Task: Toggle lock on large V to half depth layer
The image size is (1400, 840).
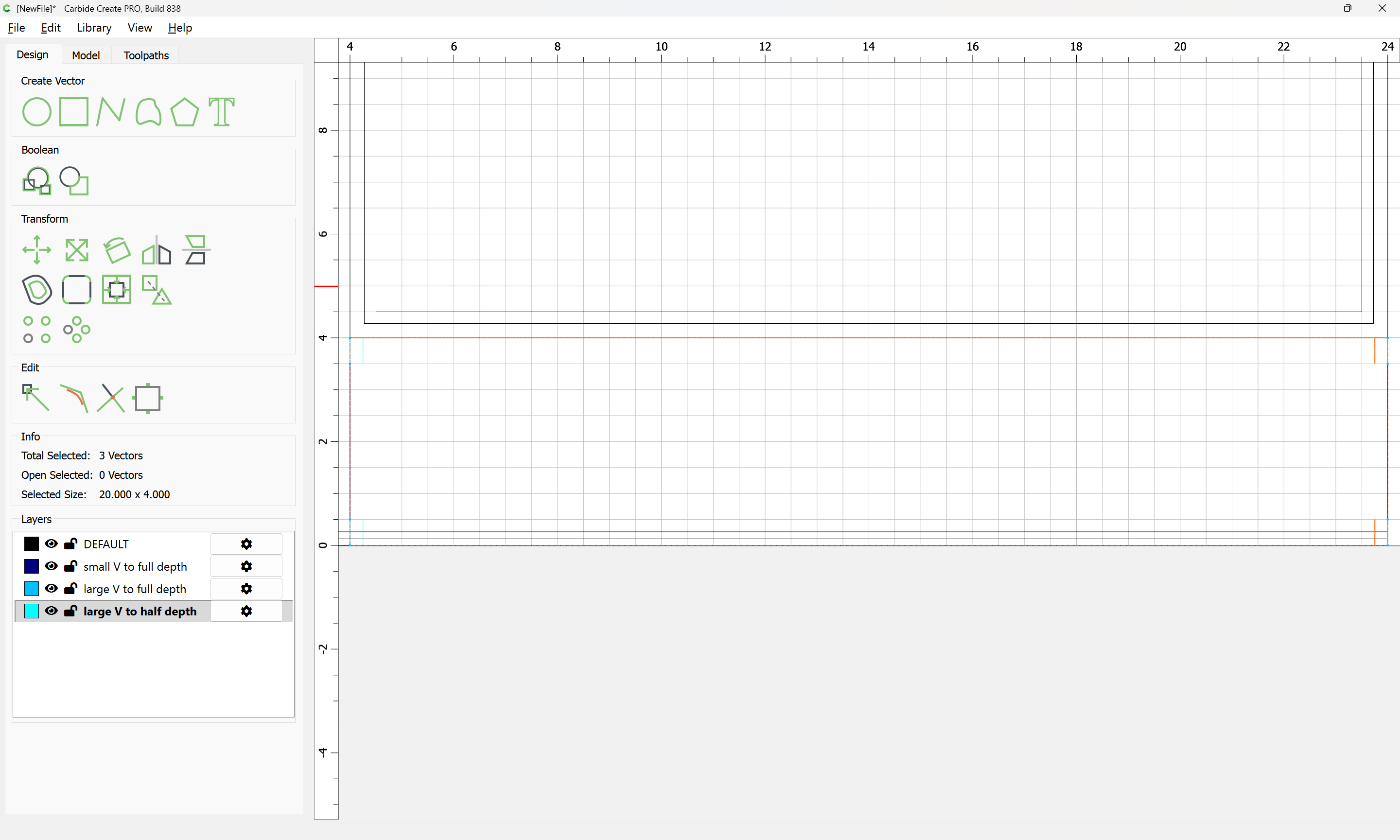Action: coord(70,611)
